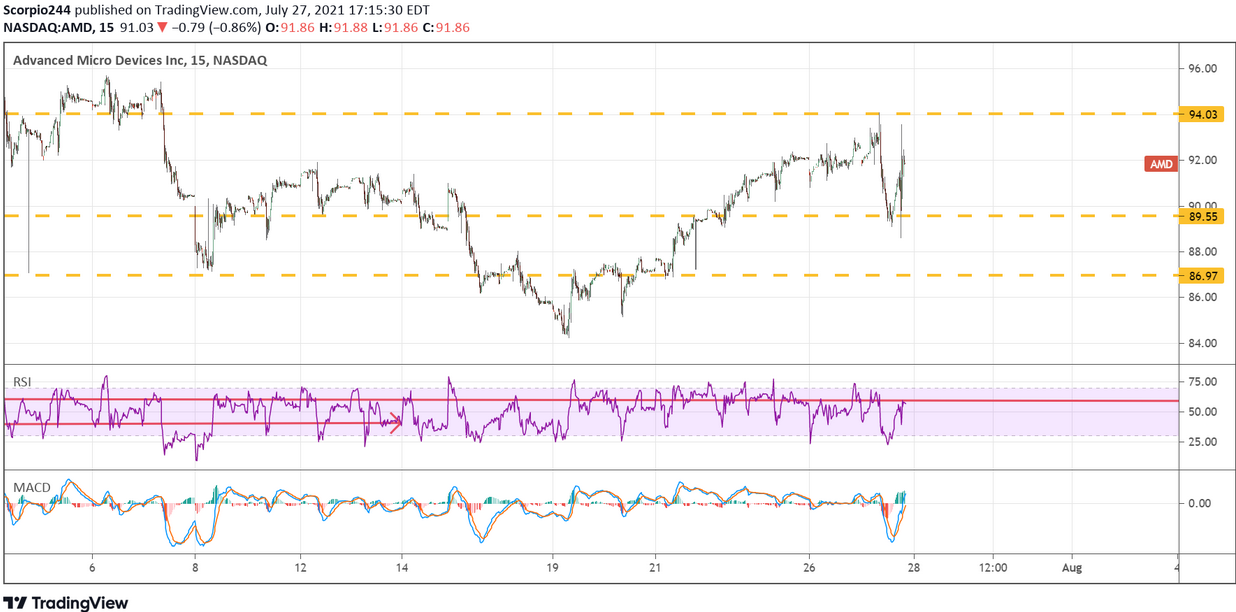Click the 26 date axis label
This screenshot has width=1236, height=612.
click(x=809, y=567)
